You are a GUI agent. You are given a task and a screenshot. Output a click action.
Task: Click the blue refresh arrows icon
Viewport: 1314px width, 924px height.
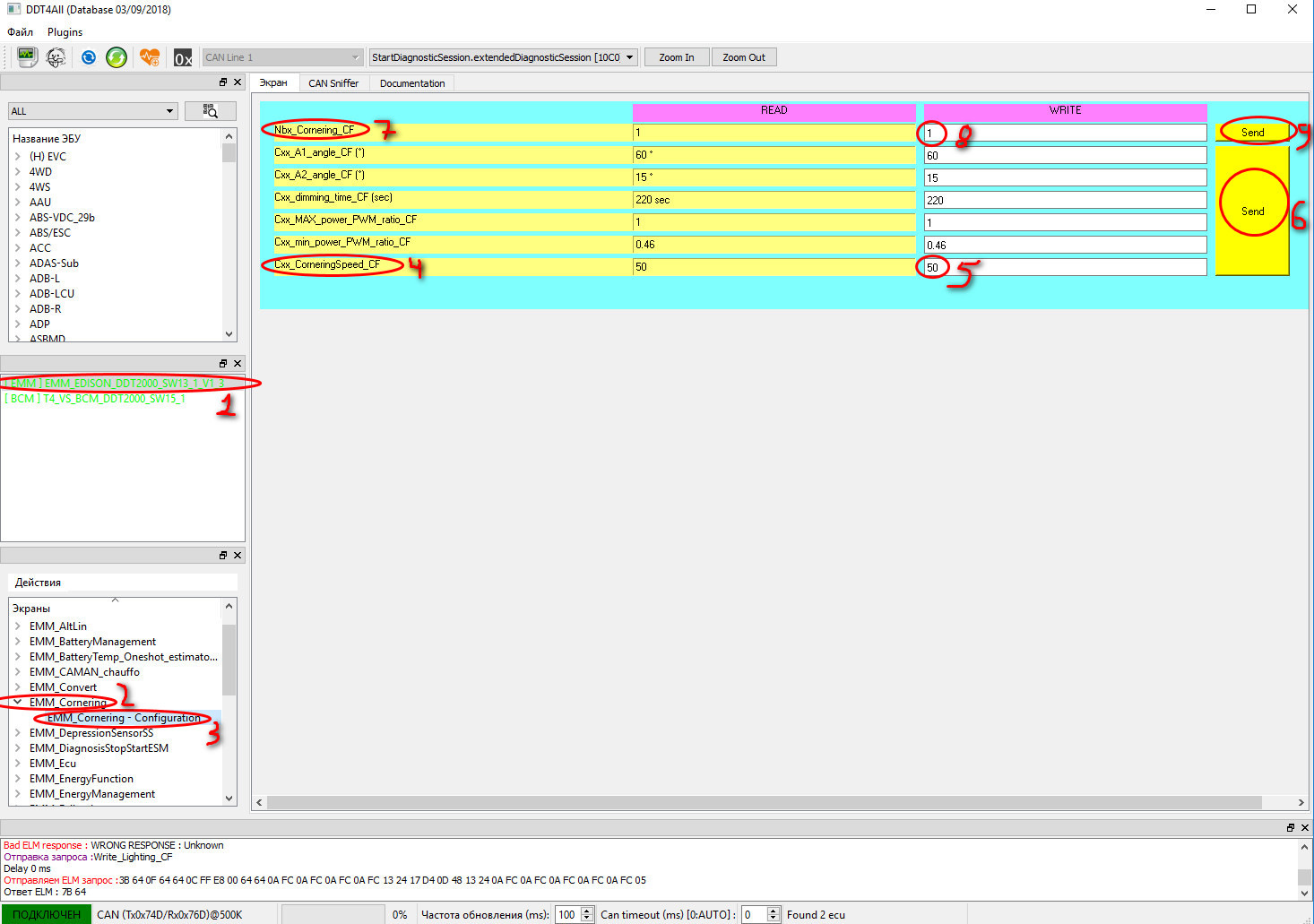pyautogui.click(x=88, y=57)
